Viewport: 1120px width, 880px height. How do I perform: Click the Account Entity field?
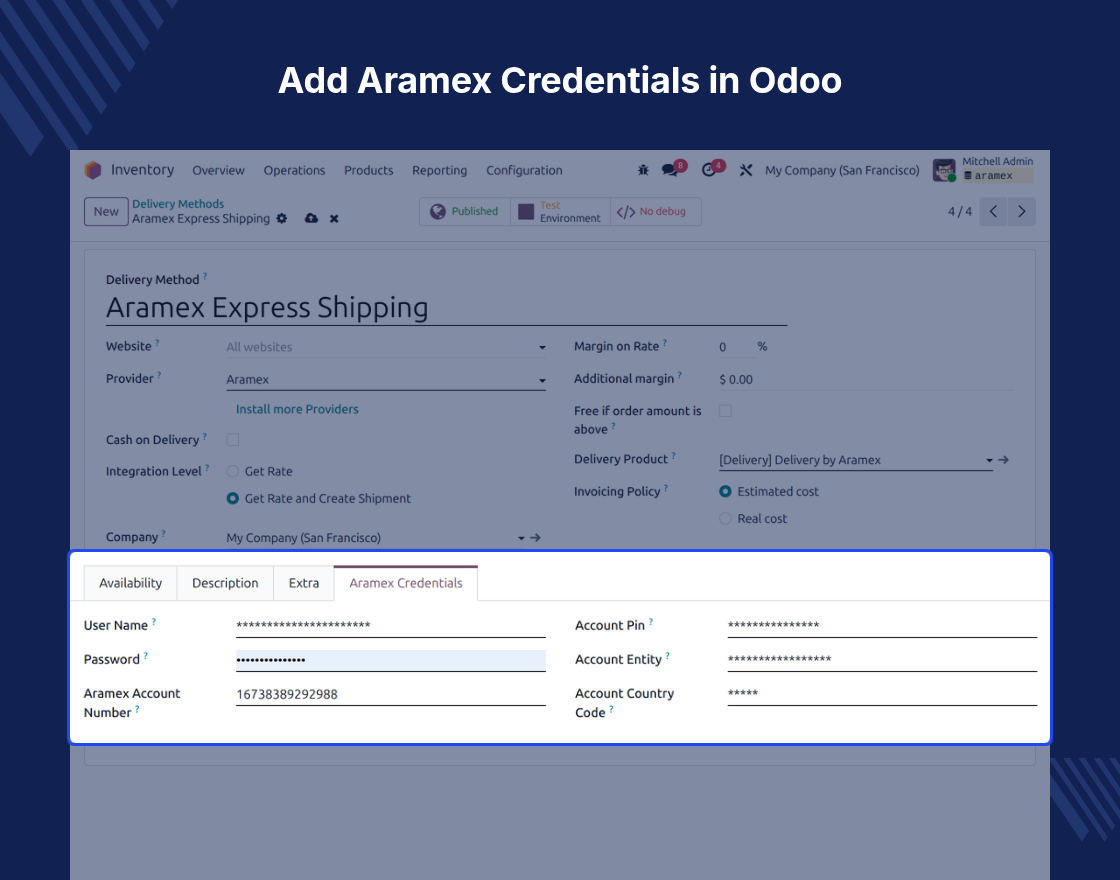[x=882, y=660]
